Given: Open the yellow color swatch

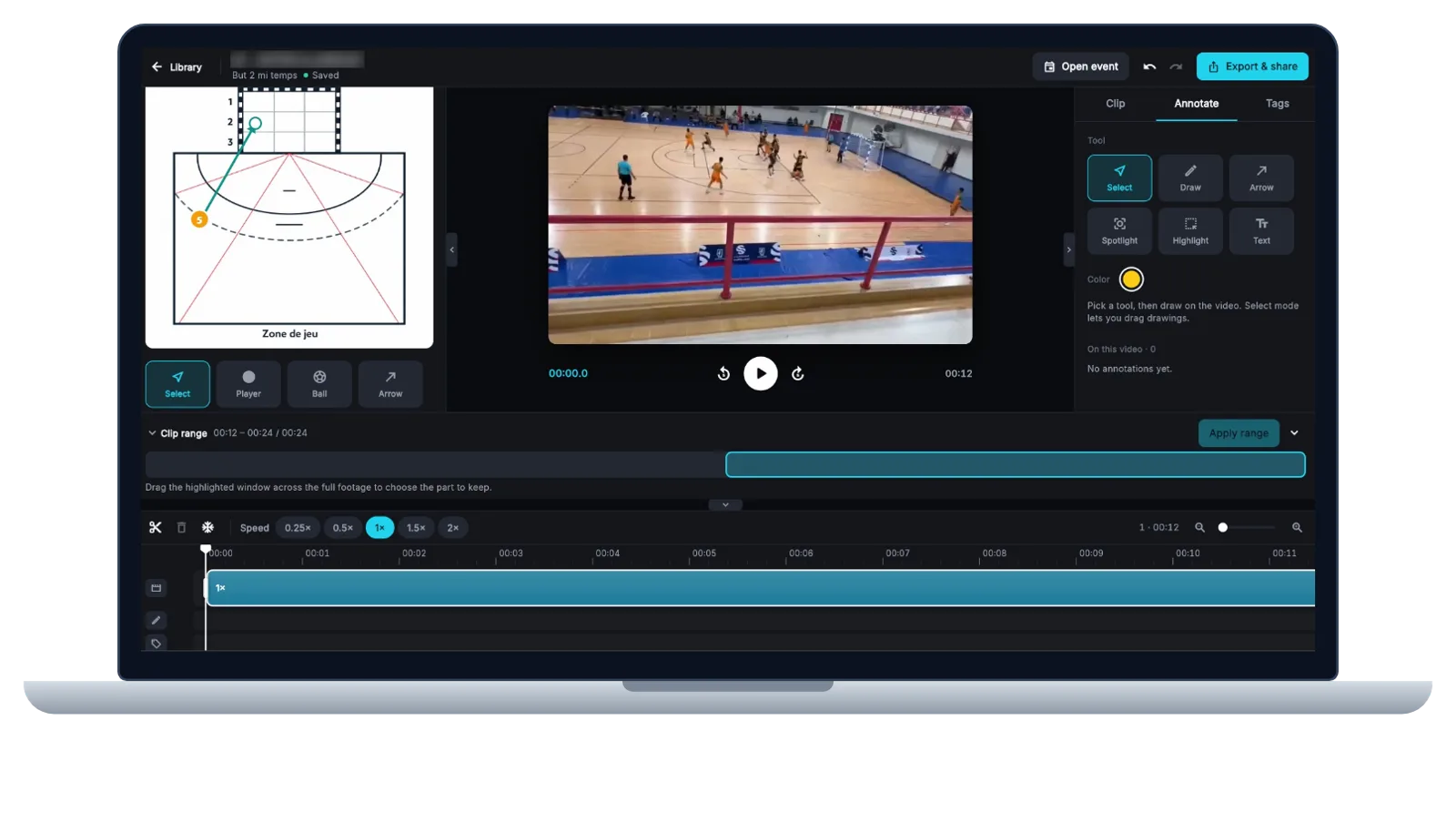Looking at the screenshot, I should pyautogui.click(x=1131, y=279).
